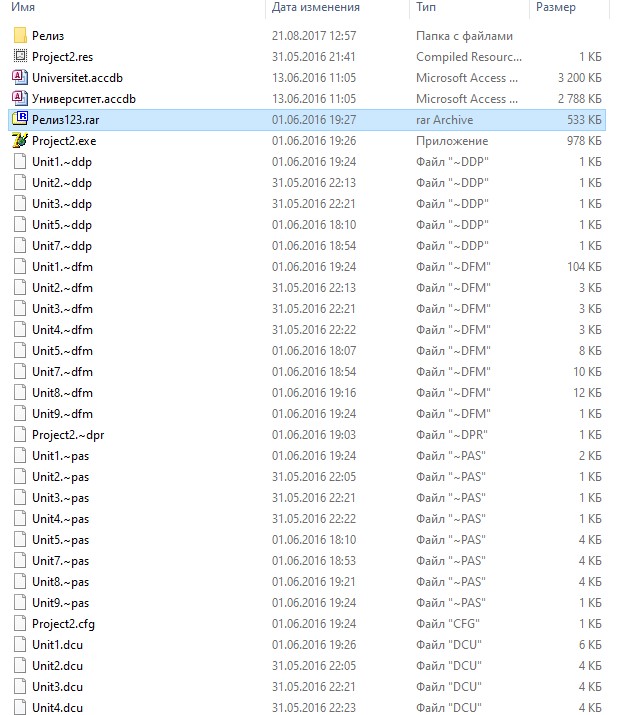Click the Unit1.~ddp file icon
641x715 pixels.
point(20,162)
